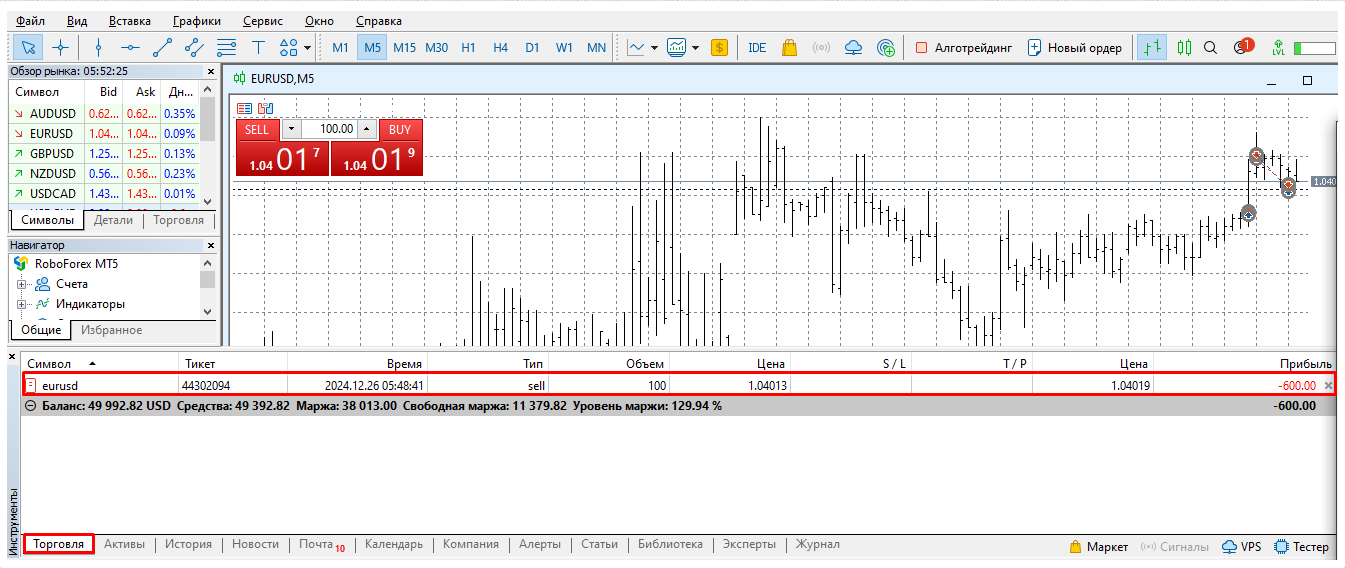Viewport: 1345px width, 568px height.
Task: Click the volume decrease arrow beside SELL
Action: (x=291, y=129)
